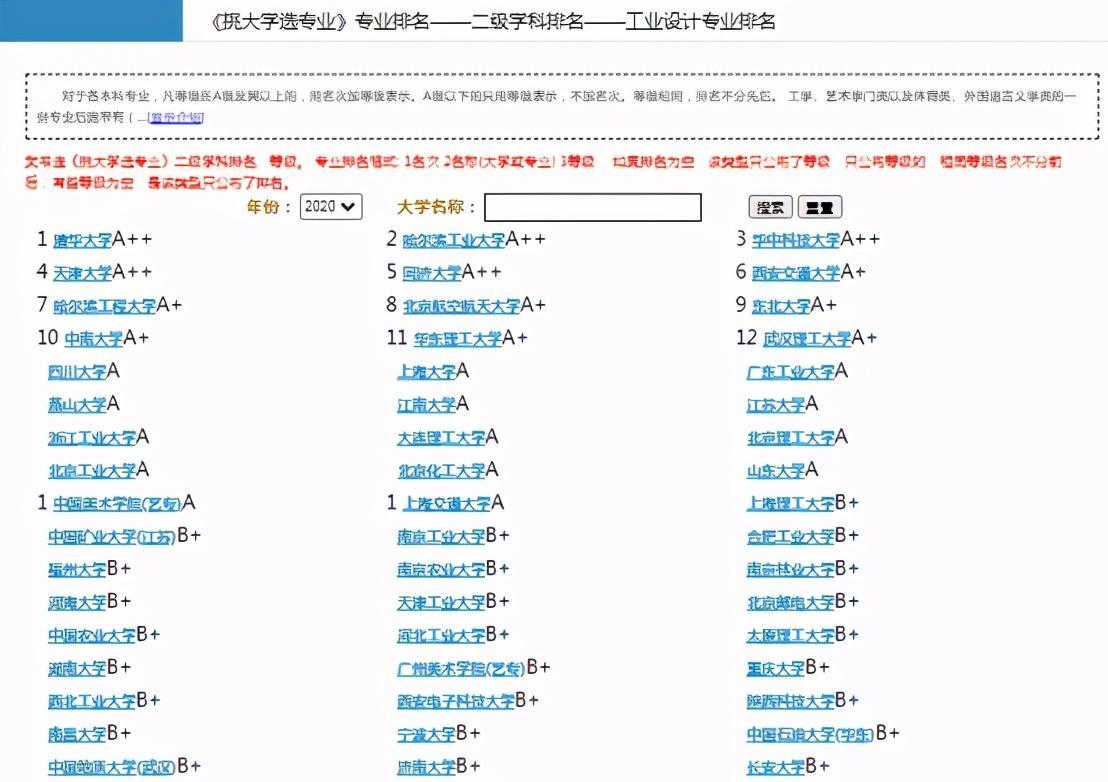This screenshot has width=1108, height=782.
Task: Click the 四川大学 link graded A
Action: click(77, 372)
